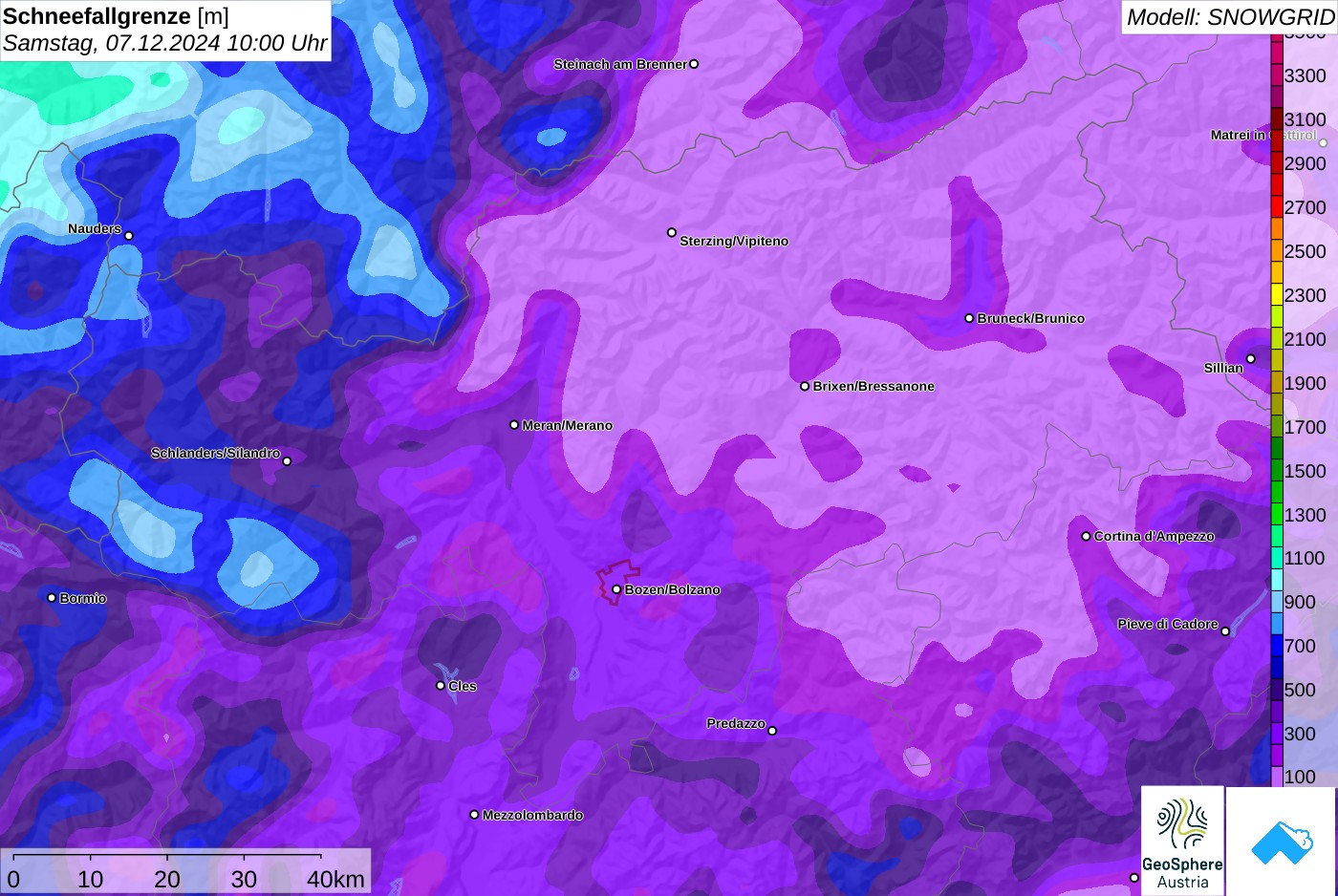Screen dimensions: 1338x896
Task: Select the legend value 300
Action: [1300, 734]
